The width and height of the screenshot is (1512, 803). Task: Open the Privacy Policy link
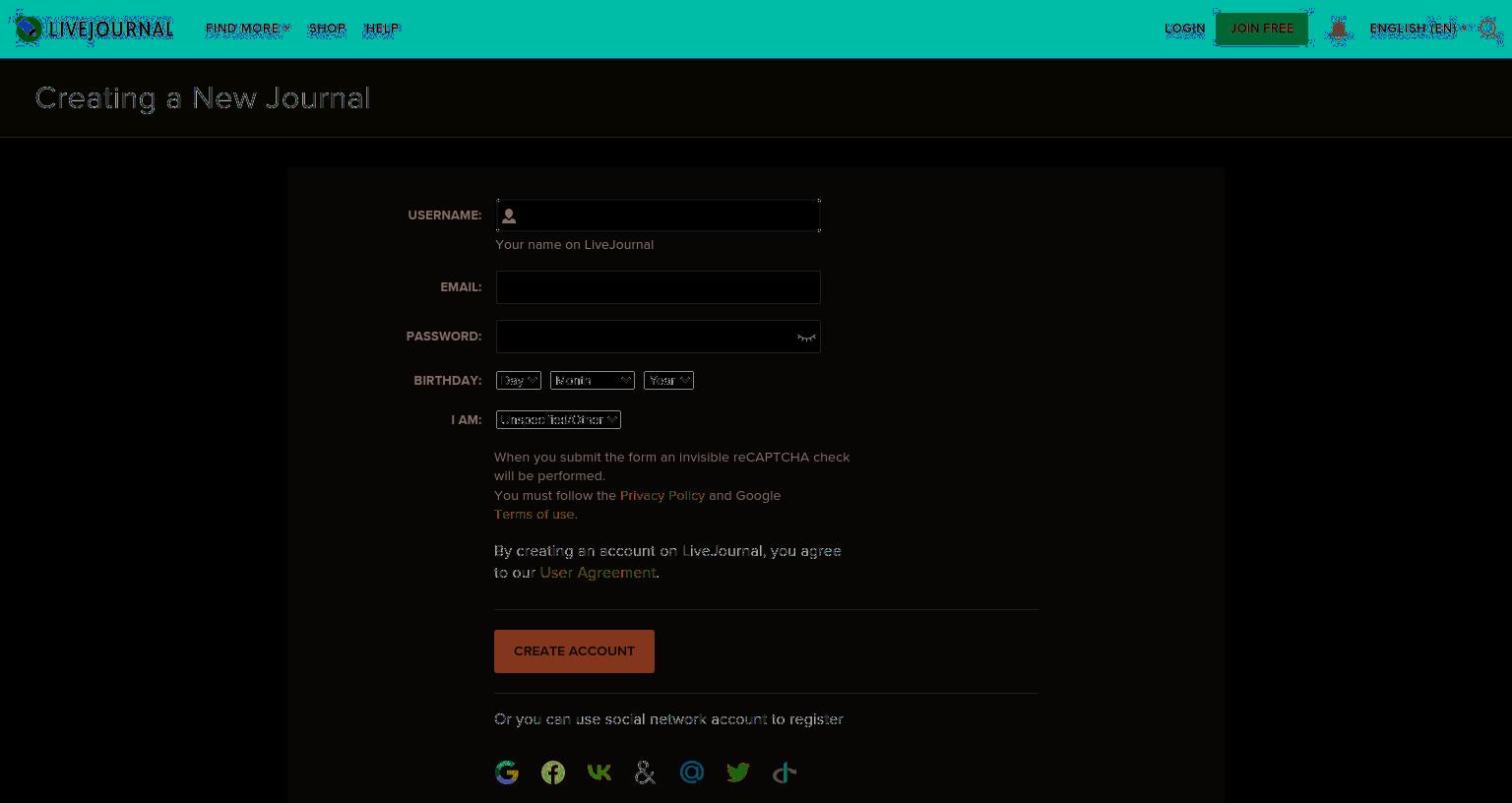[662, 496]
